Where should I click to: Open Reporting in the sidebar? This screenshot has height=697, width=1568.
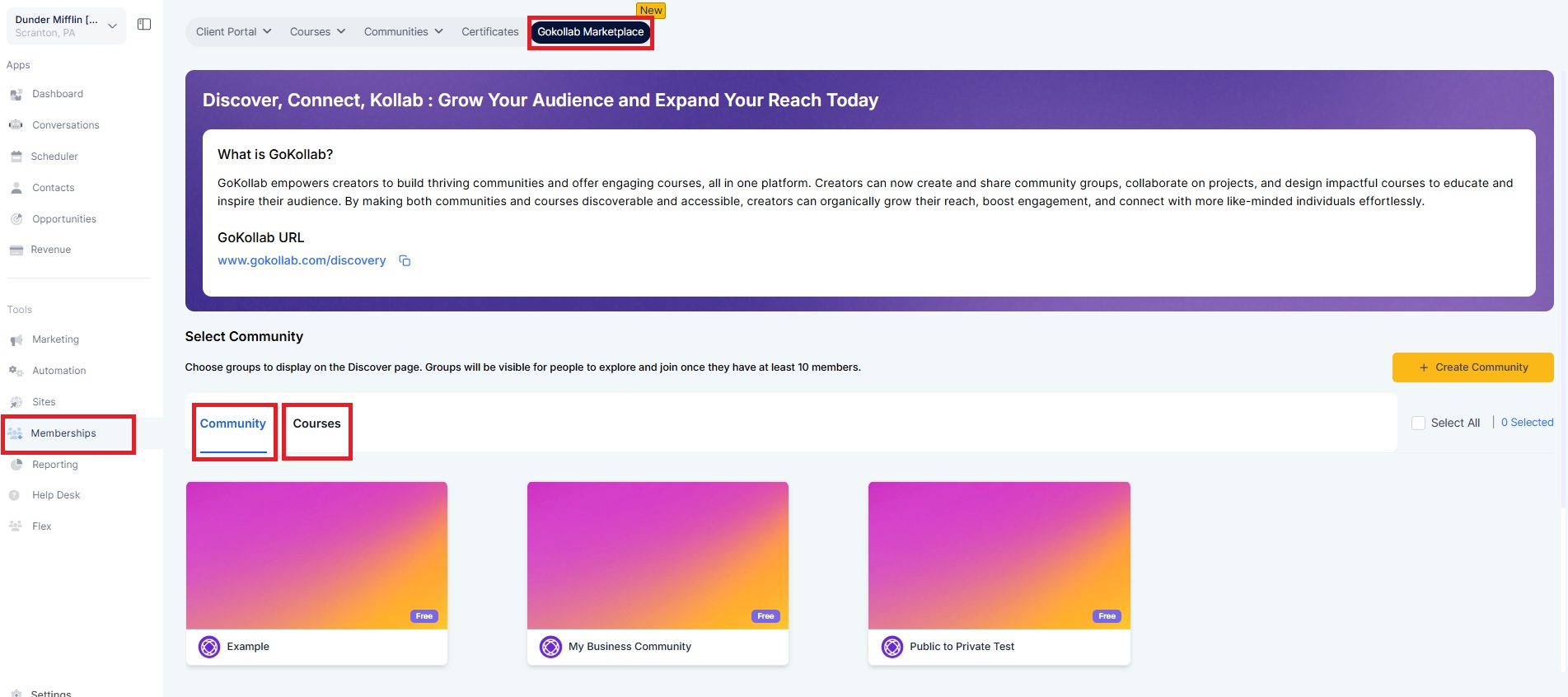pyautogui.click(x=55, y=465)
